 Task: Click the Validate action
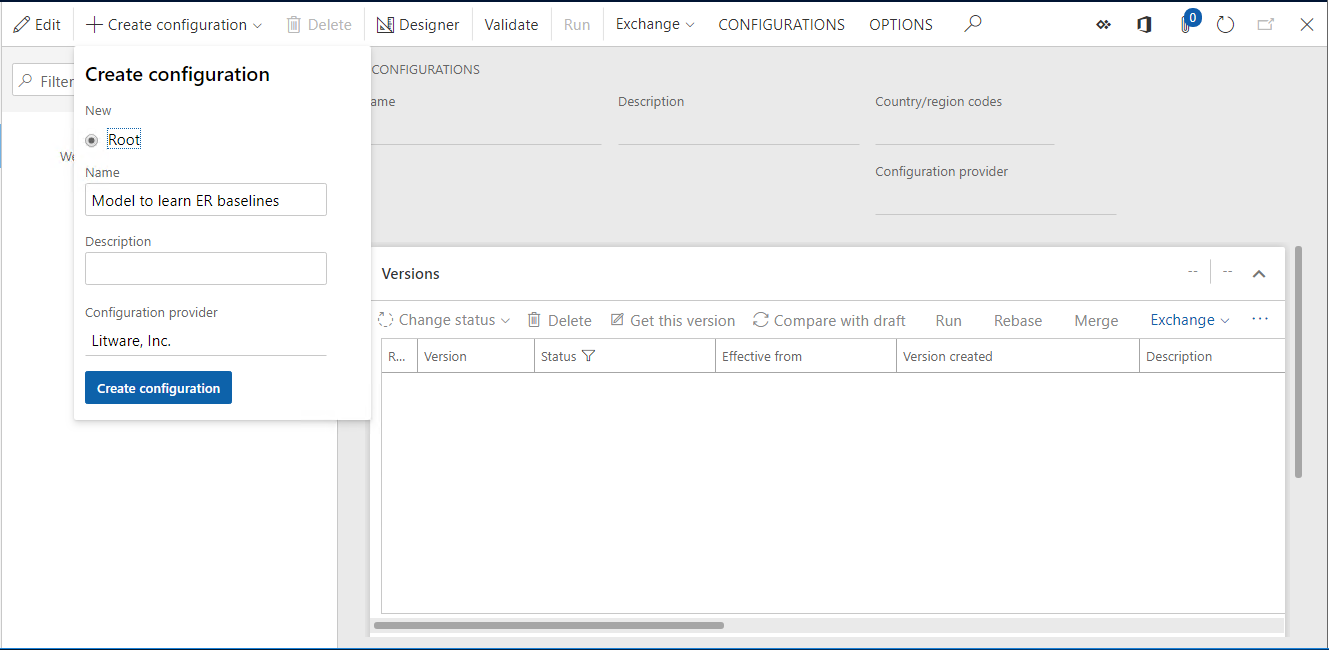(511, 24)
